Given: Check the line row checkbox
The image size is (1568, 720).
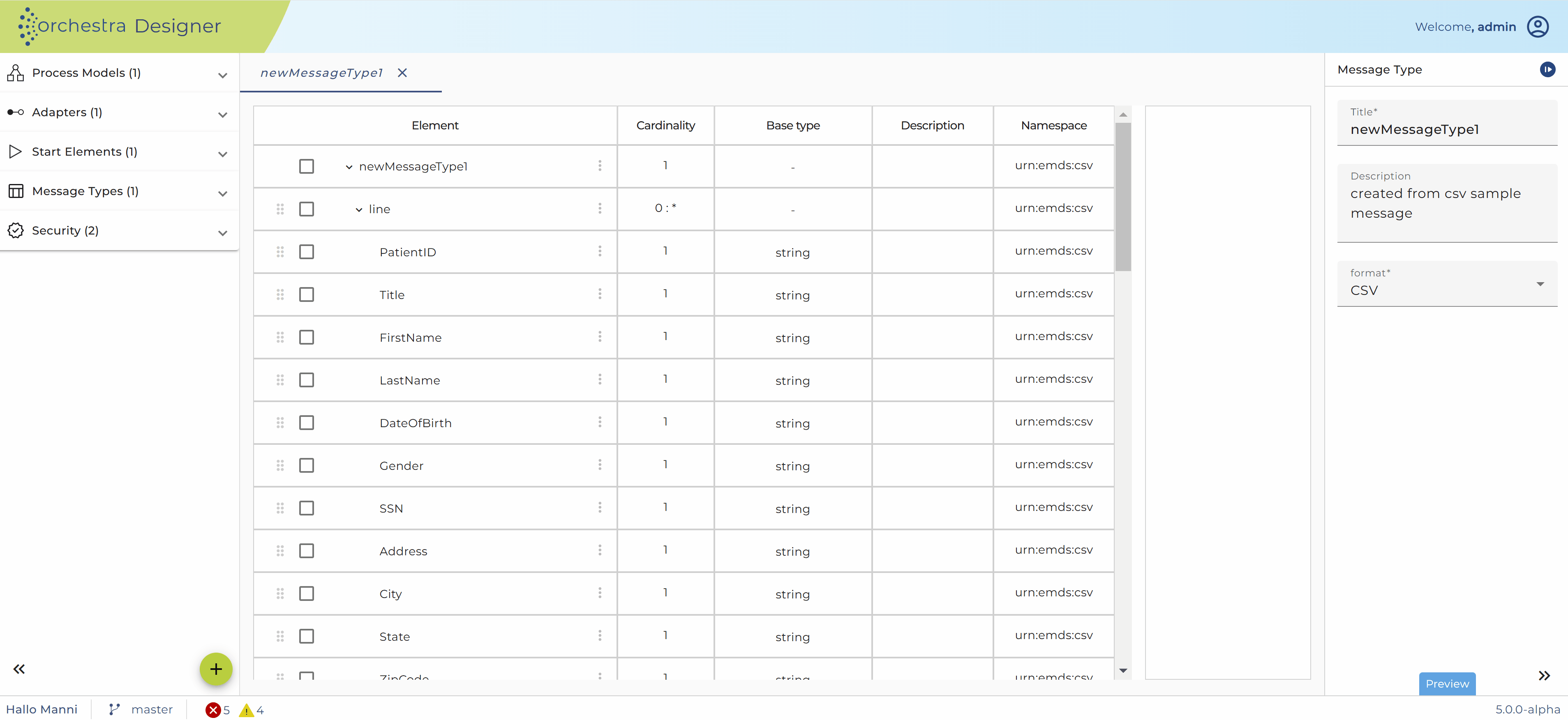Looking at the screenshot, I should click(x=306, y=209).
